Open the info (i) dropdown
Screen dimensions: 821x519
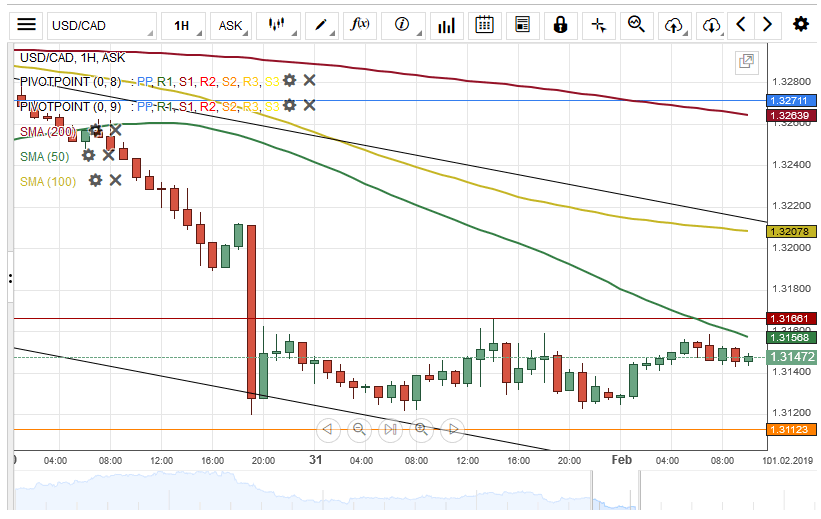point(403,25)
